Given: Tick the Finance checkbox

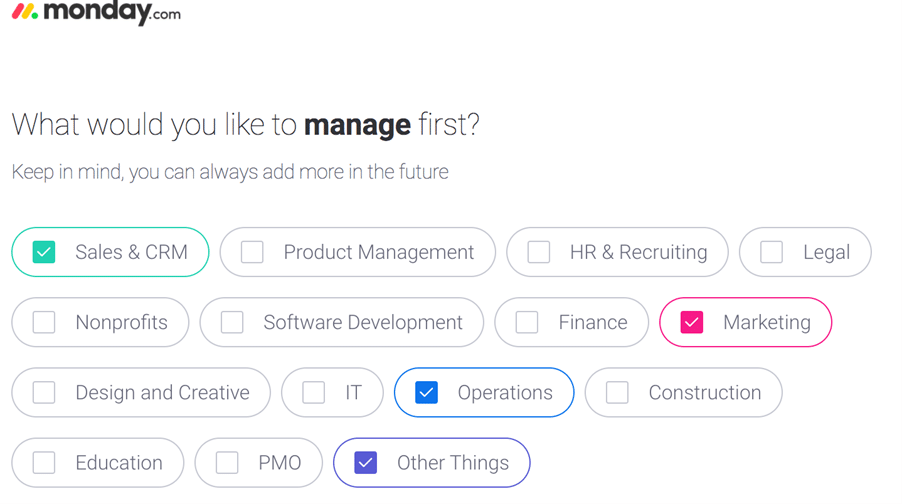Looking at the screenshot, I should pyautogui.click(x=527, y=322).
